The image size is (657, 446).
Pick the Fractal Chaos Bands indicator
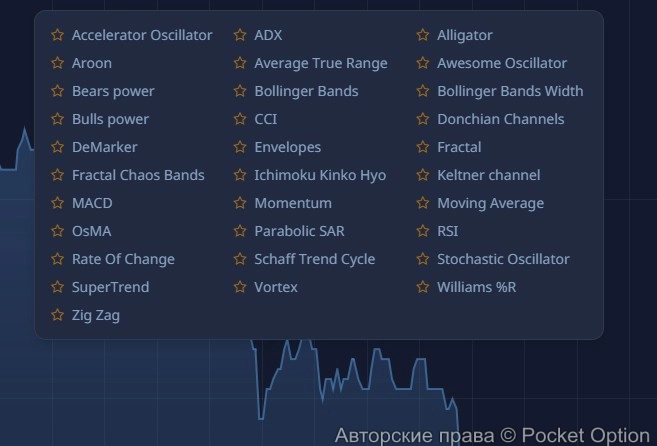pos(138,175)
